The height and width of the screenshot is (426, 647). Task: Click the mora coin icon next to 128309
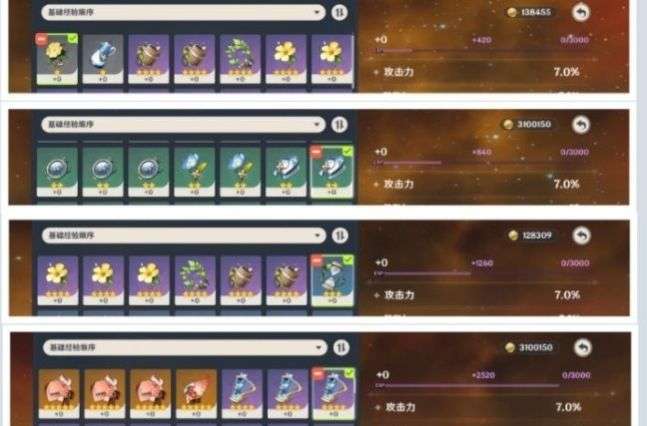click(513, 235)
